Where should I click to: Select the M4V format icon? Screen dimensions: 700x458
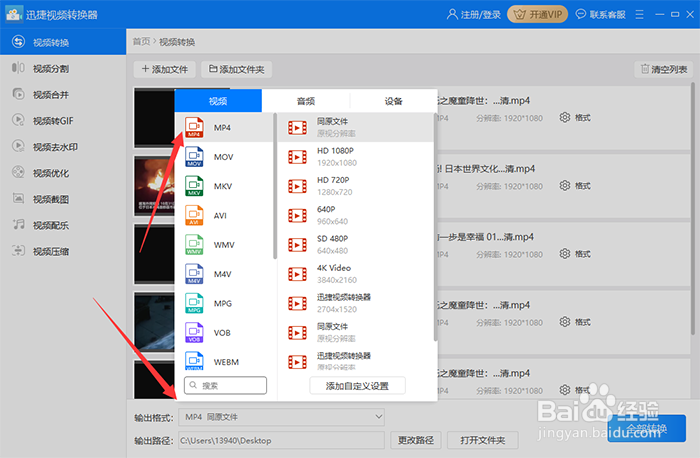[194, 274]
